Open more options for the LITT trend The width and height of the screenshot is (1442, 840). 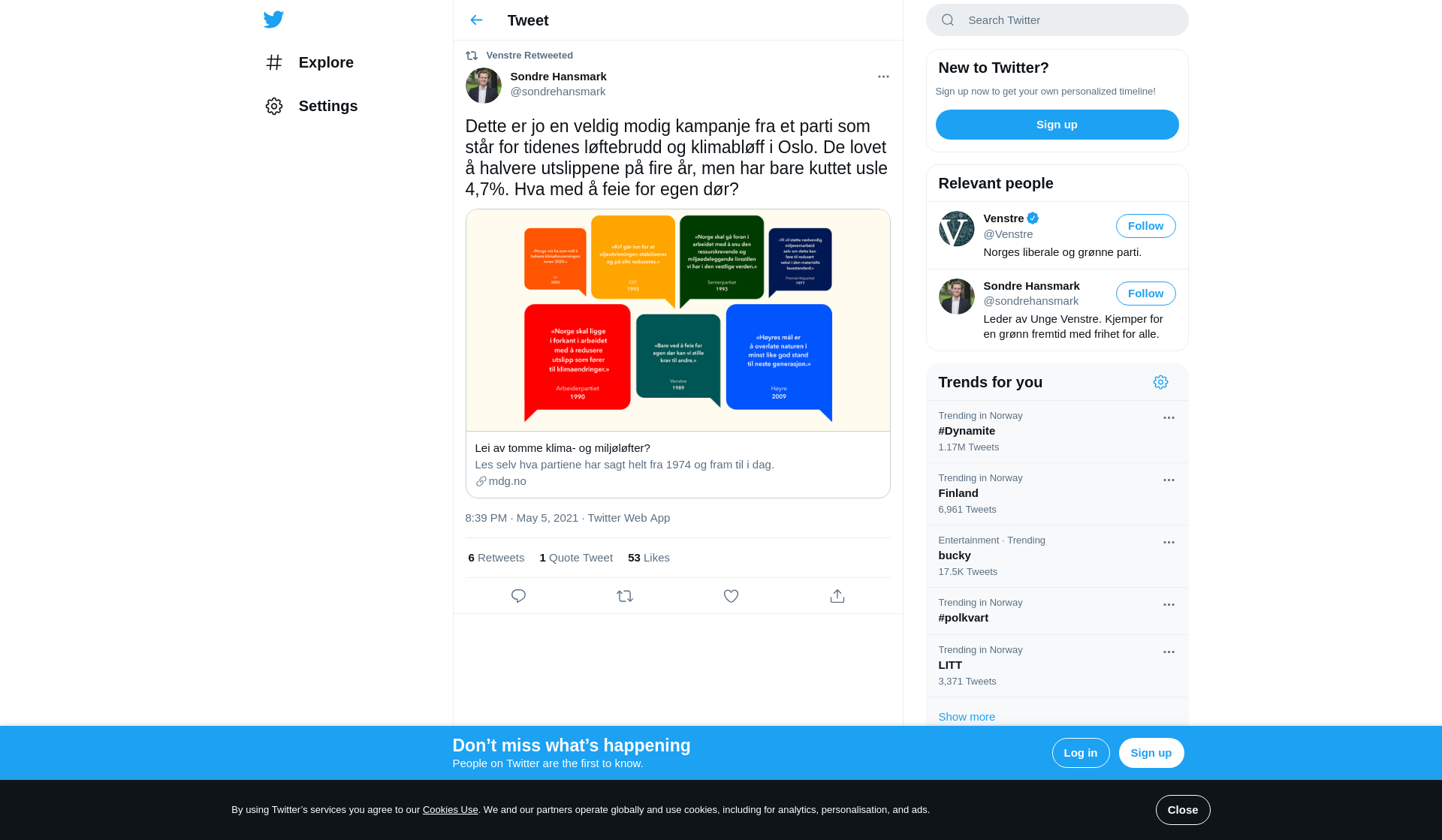click(1169, 652)
